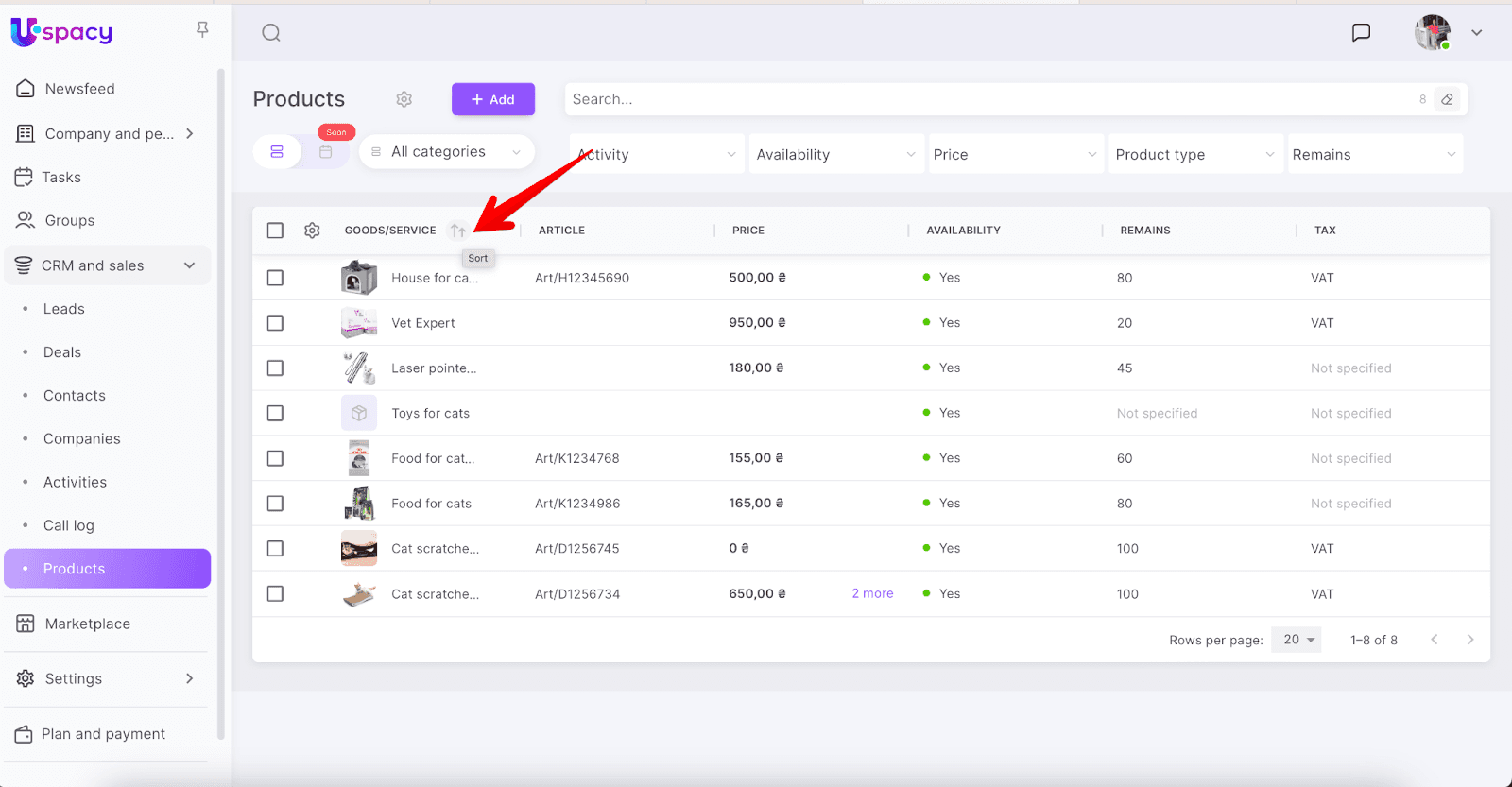Image resolution: width=1512 pixels, height=787 pixels.
Task: Change the rows per page dropdown
Action: tap(1297, 640)
